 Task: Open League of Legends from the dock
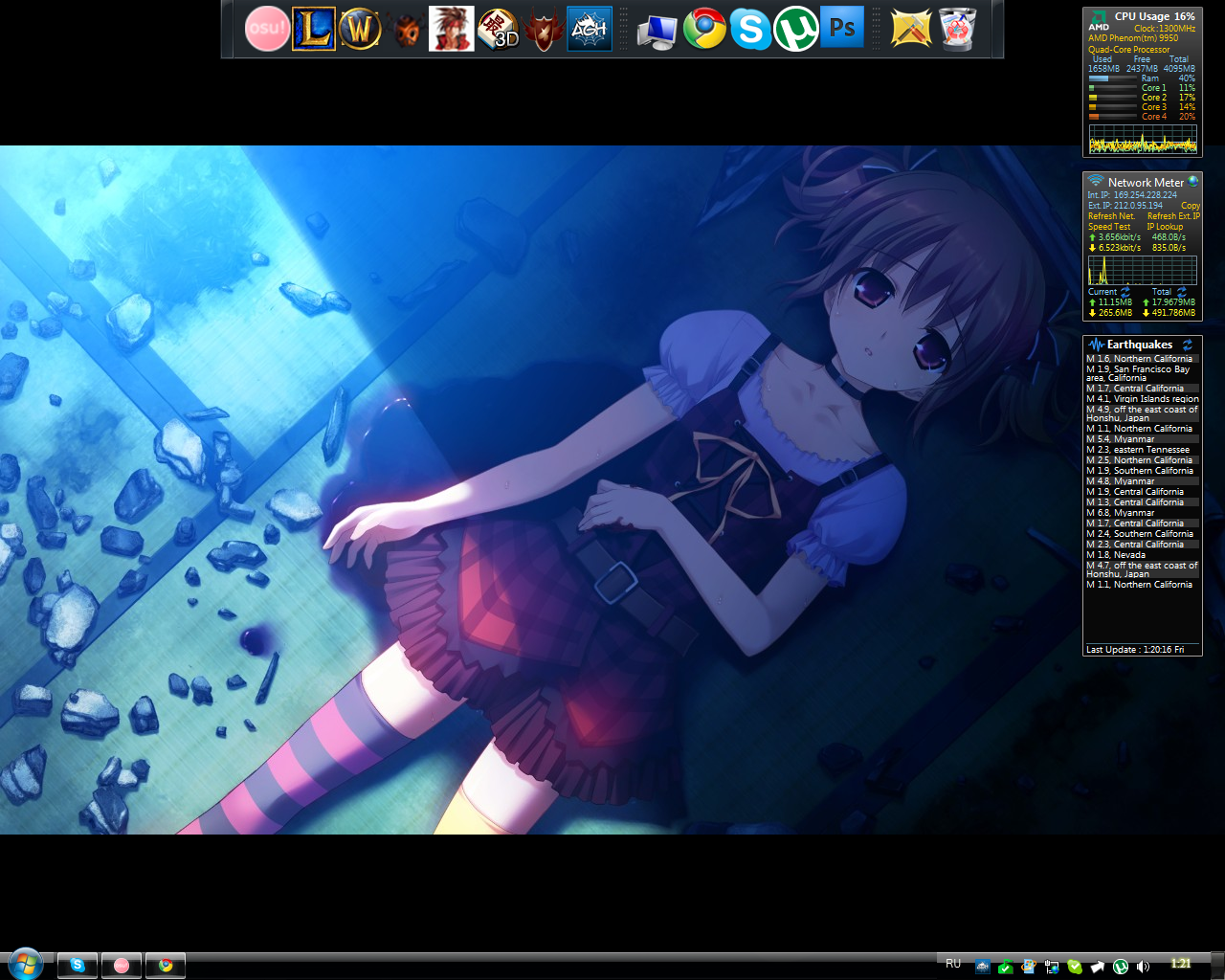tap(313, 29)
